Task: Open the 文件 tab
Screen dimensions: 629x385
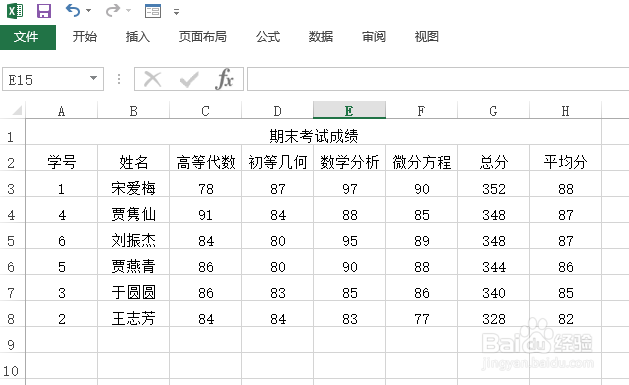Action: click(28, 37)
